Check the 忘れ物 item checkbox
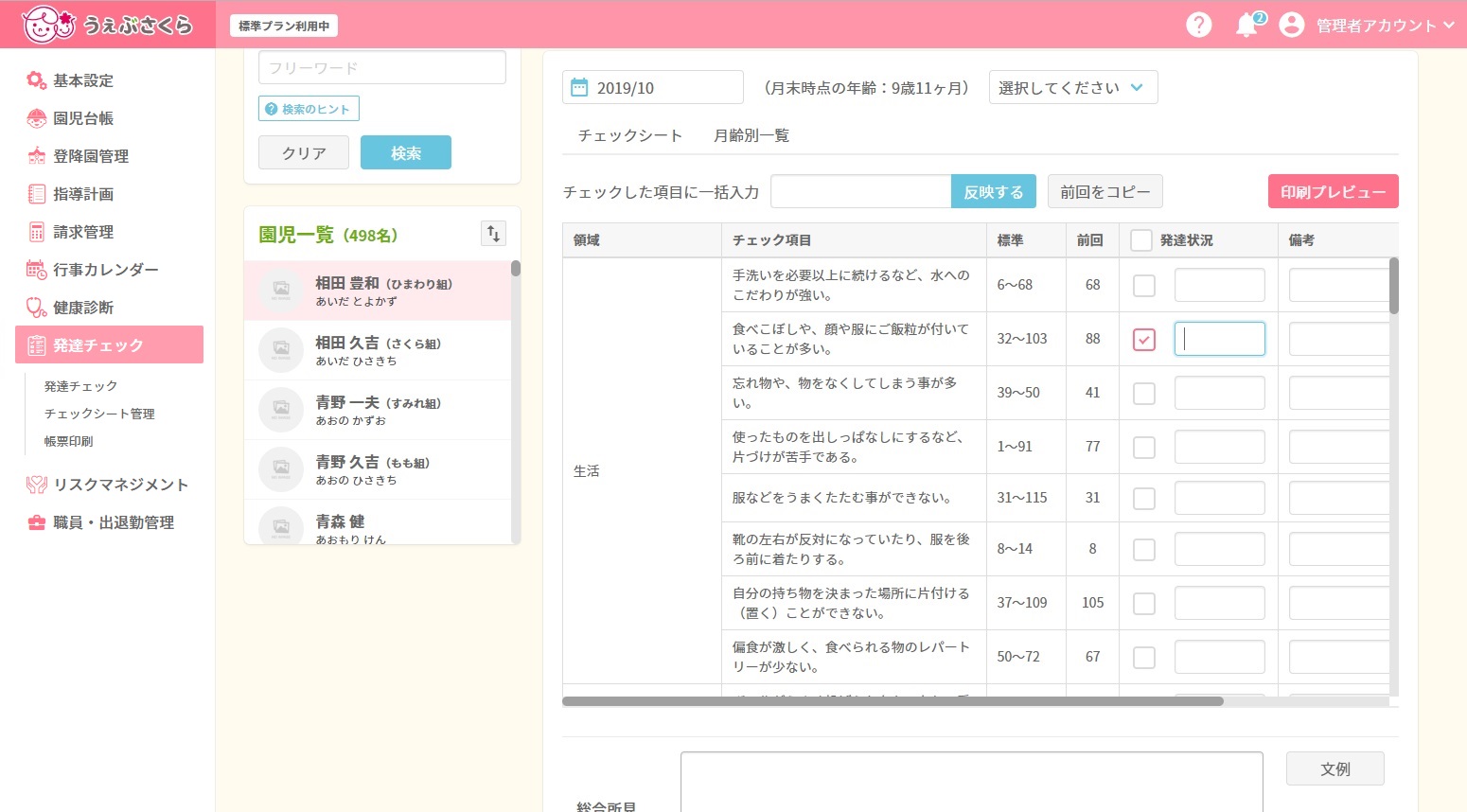 click(x=1144, y=393)
